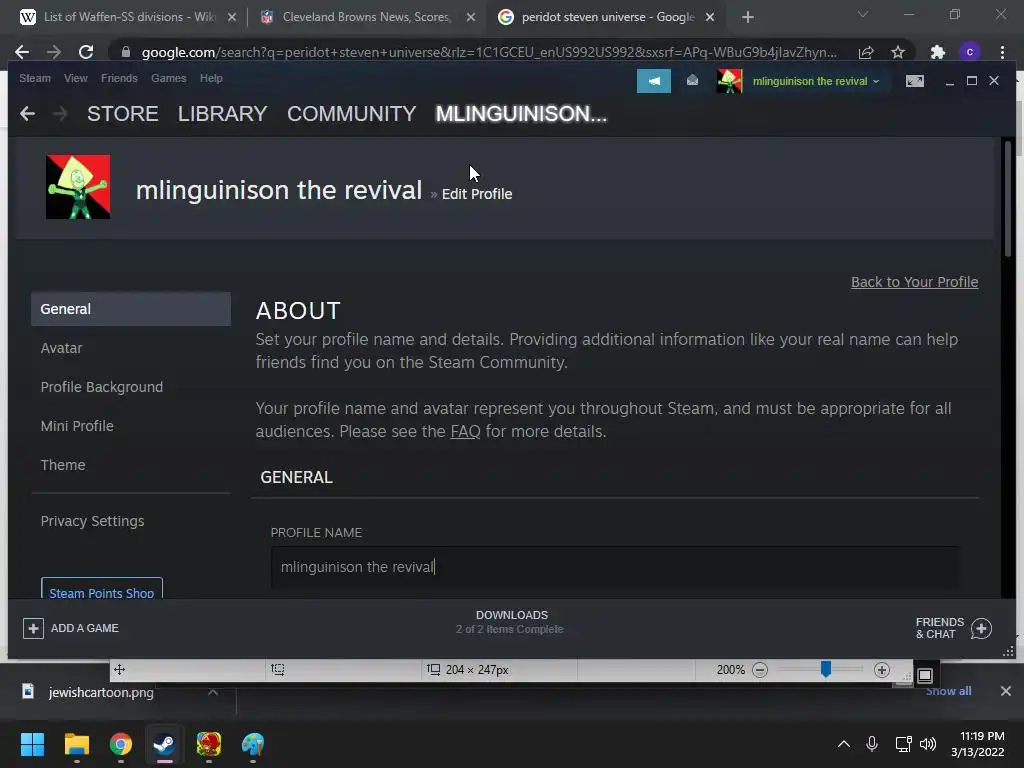Go to the LIBRARY section
The image size is (1024, 768).
222,114
